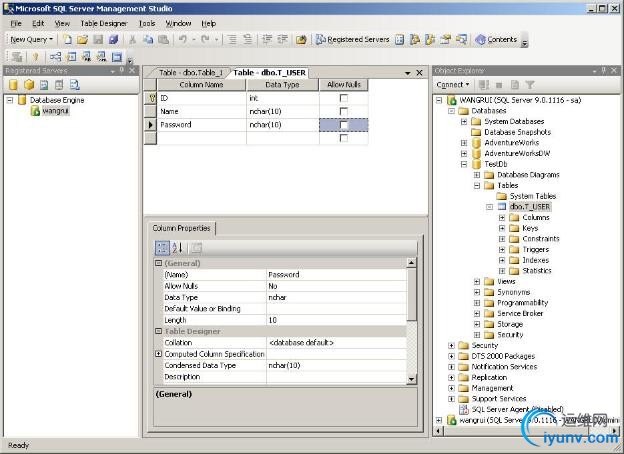This screenshot has height=454, width=624.
Task: Expand the System Databases node
Action: [x=464, y=121]
